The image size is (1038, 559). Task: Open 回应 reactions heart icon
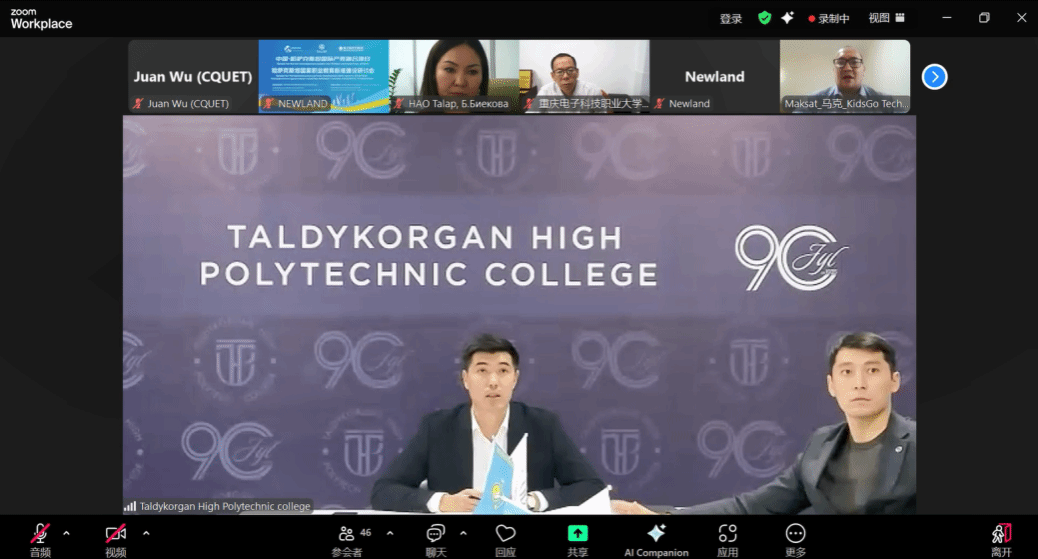pyautogui.click(x=505, y=534)
